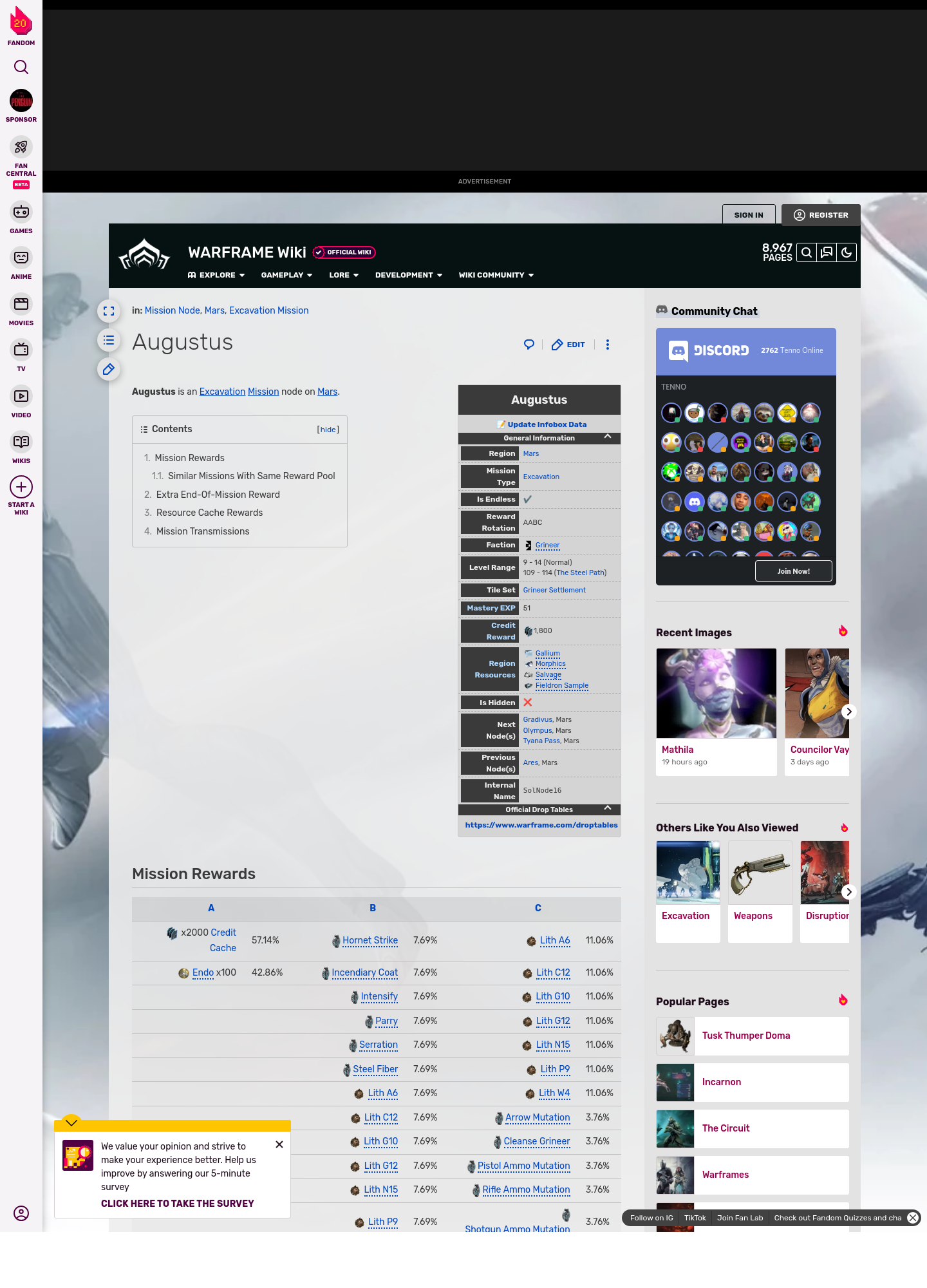Open the warframe.com droptables link
The height and width of the screenshot is (1288, 927).
click(x=541, y=825)
